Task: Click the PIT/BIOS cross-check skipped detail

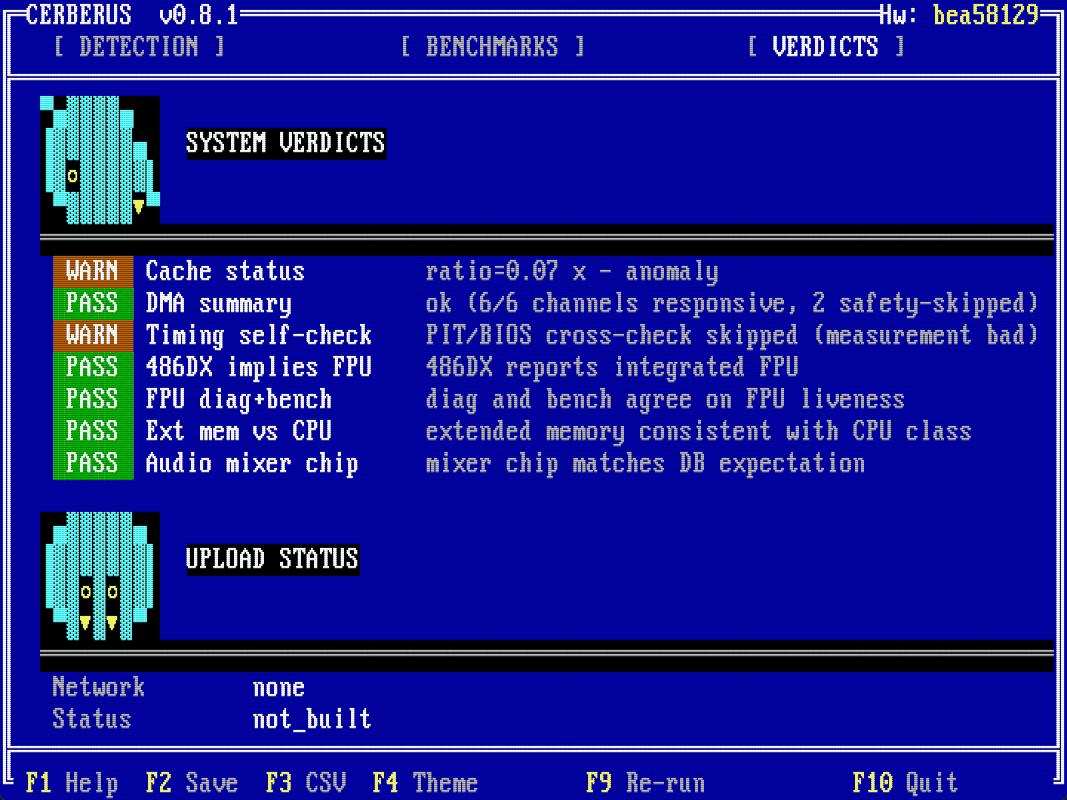Action: [732, 335]
